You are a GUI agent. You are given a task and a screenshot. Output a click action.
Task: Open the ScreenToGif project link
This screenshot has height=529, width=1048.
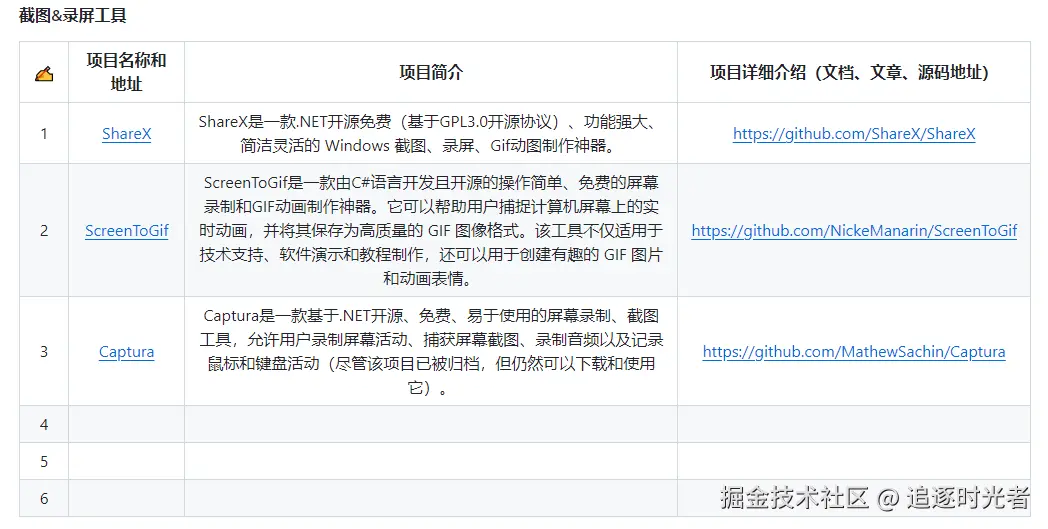(126, 231)
